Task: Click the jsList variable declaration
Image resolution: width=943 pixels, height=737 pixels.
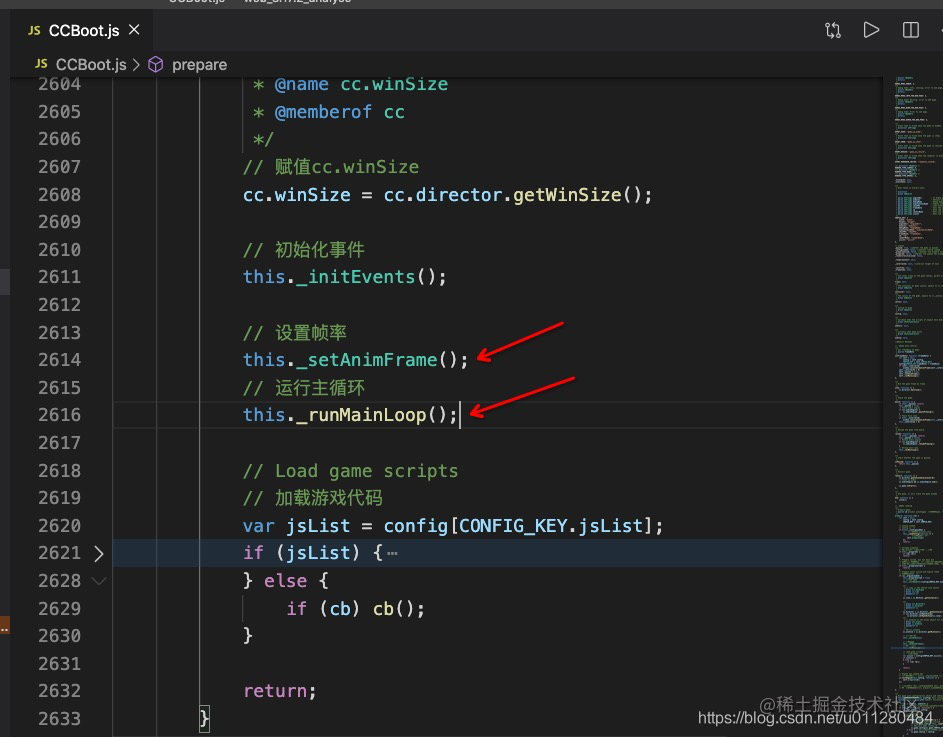Action: tap(318, 526)
